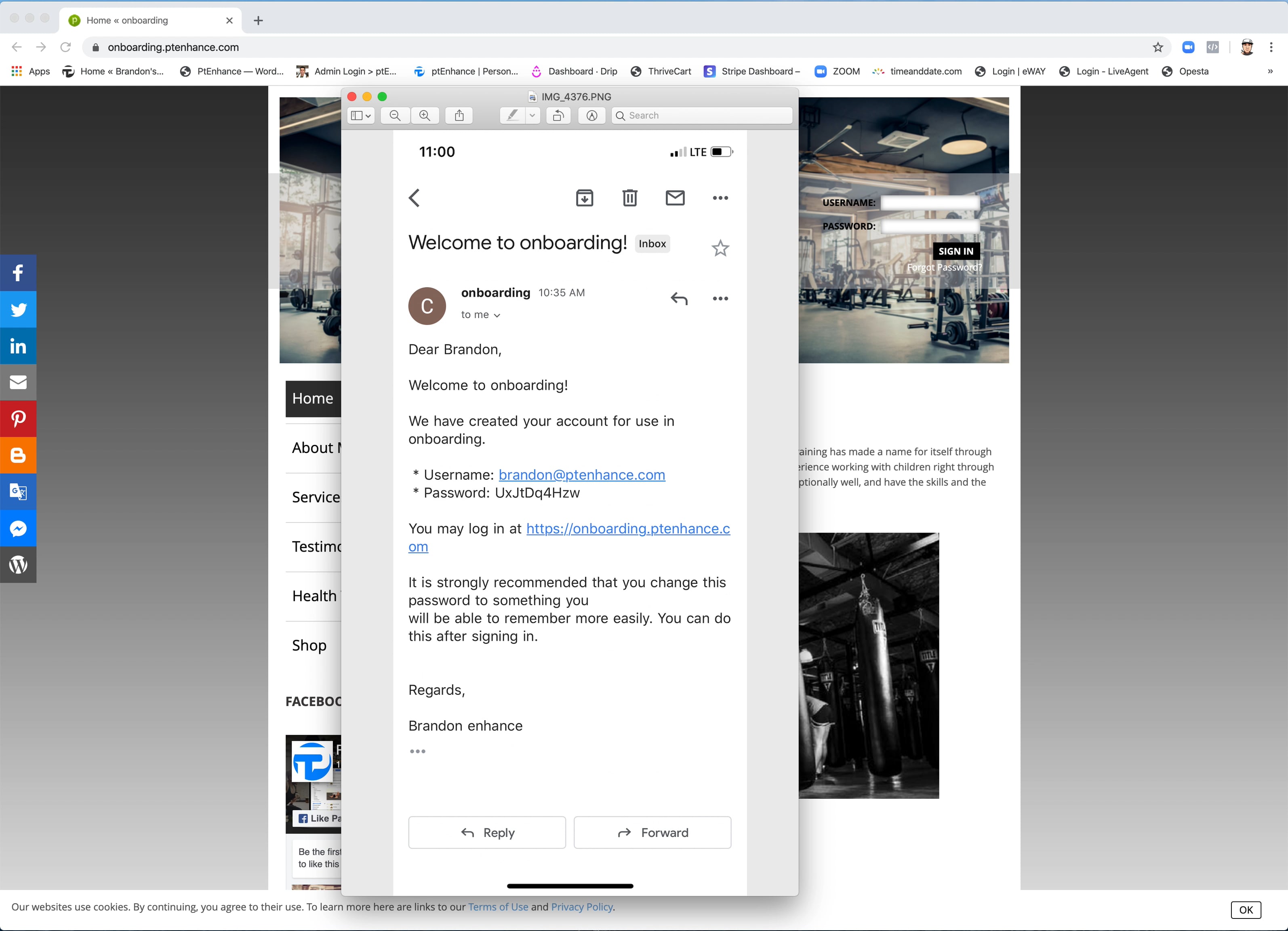Select the Highlight pen tool in Preview
1288x931 pixels.
click(x=512, y=115)
